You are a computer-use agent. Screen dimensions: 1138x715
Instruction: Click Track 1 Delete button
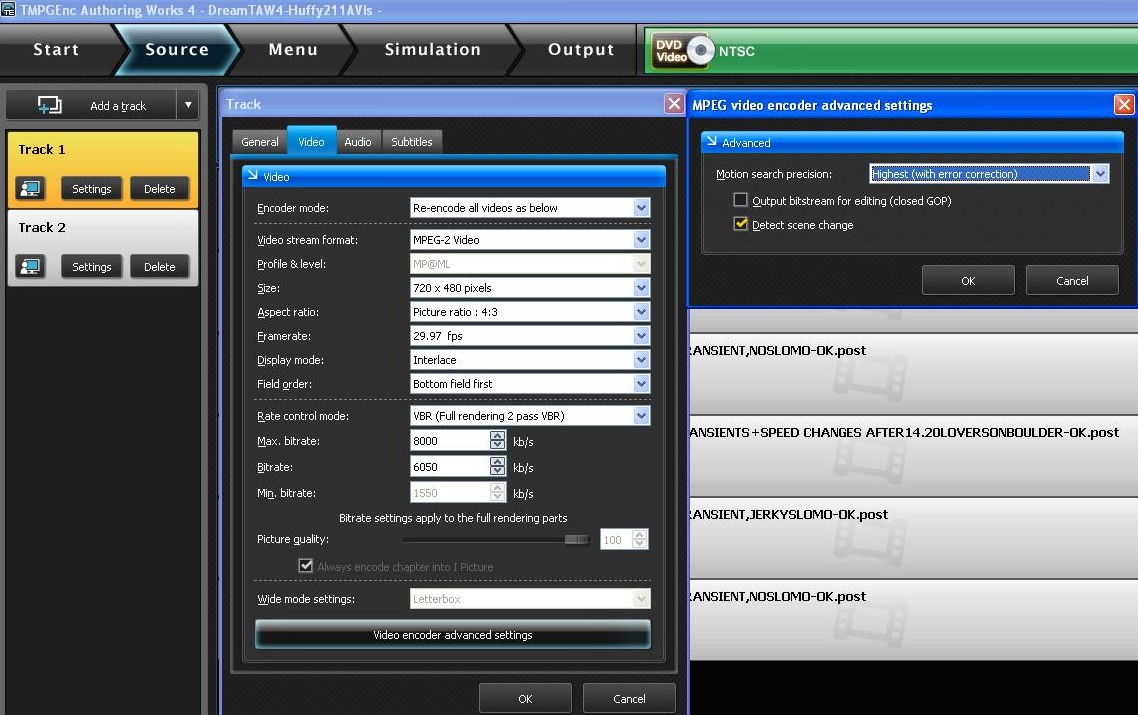[160, 189]
